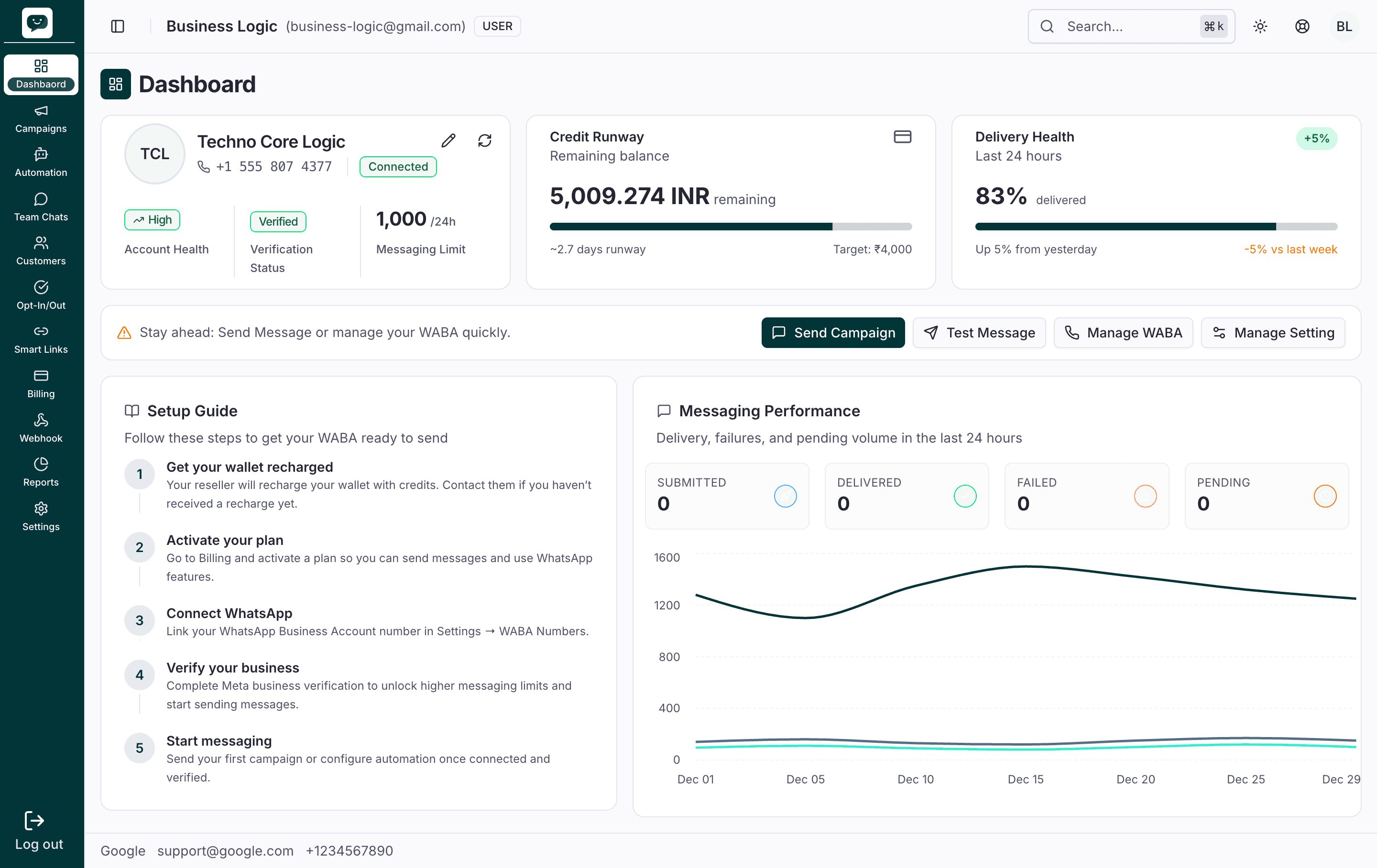
Task: Click Send Campaign button
Action: (833, 333)
